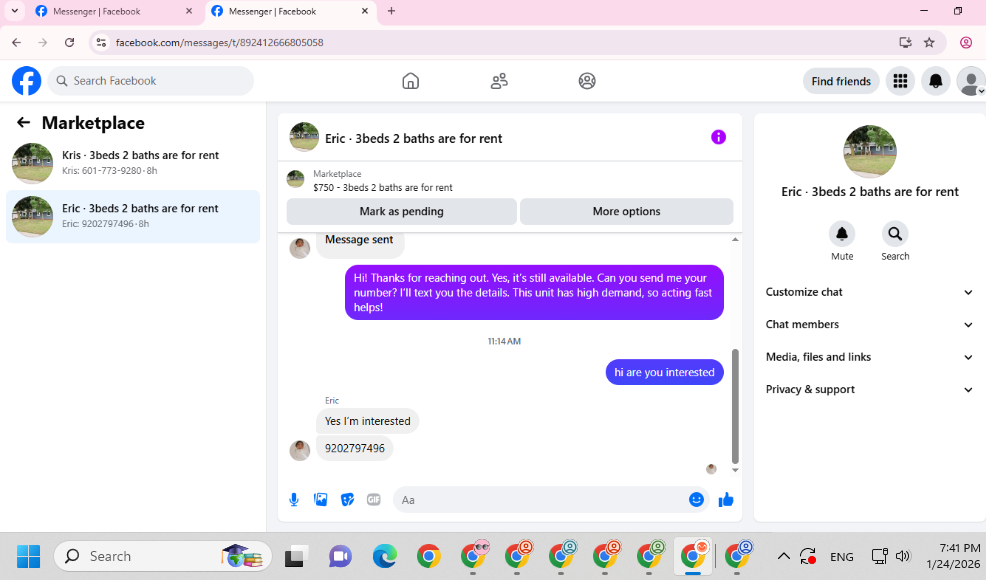Bookmark this page with the star icon

(929, 43)
